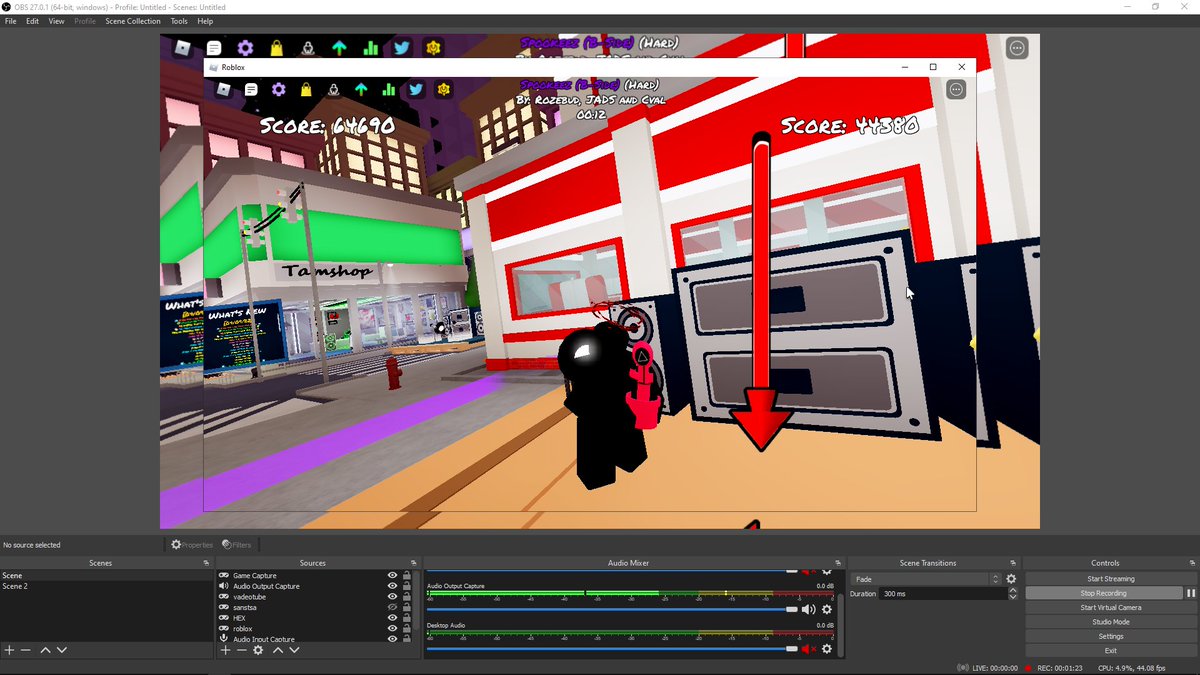Hide the vadeotube source

[392, 597]
